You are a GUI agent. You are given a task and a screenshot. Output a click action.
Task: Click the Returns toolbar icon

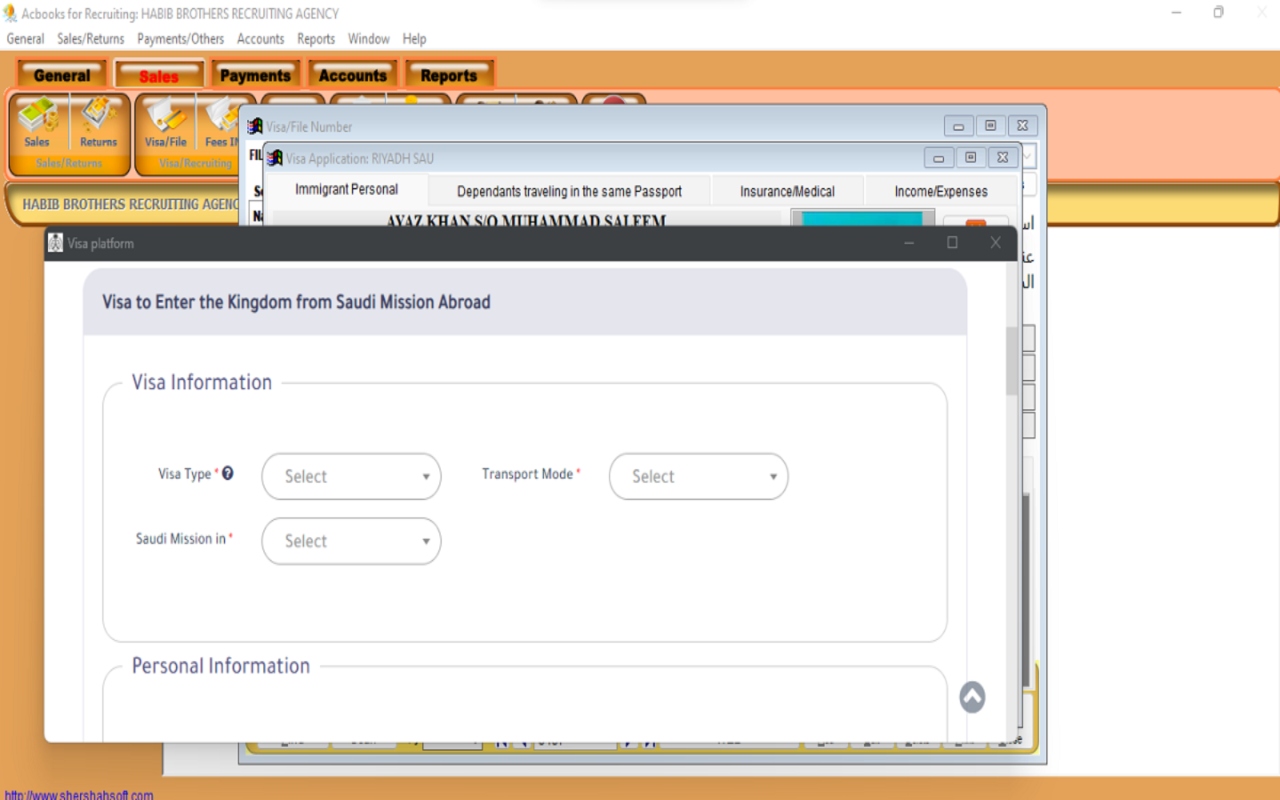pyautogui.click(x=99, y=123)
